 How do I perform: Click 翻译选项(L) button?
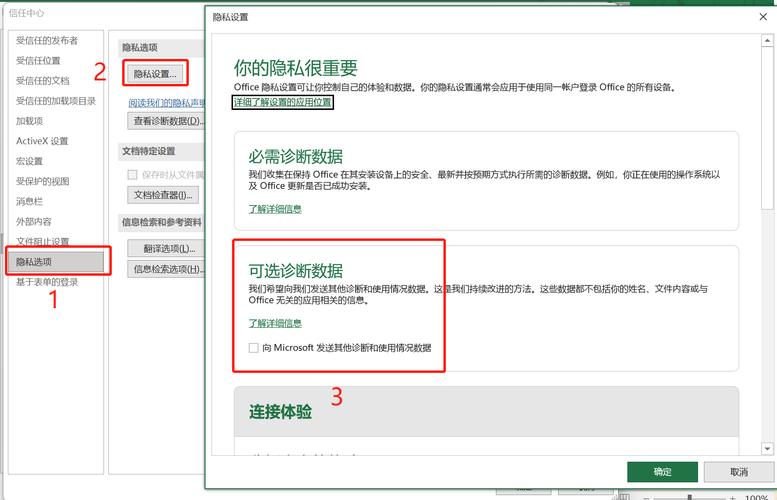pos(166,249)
